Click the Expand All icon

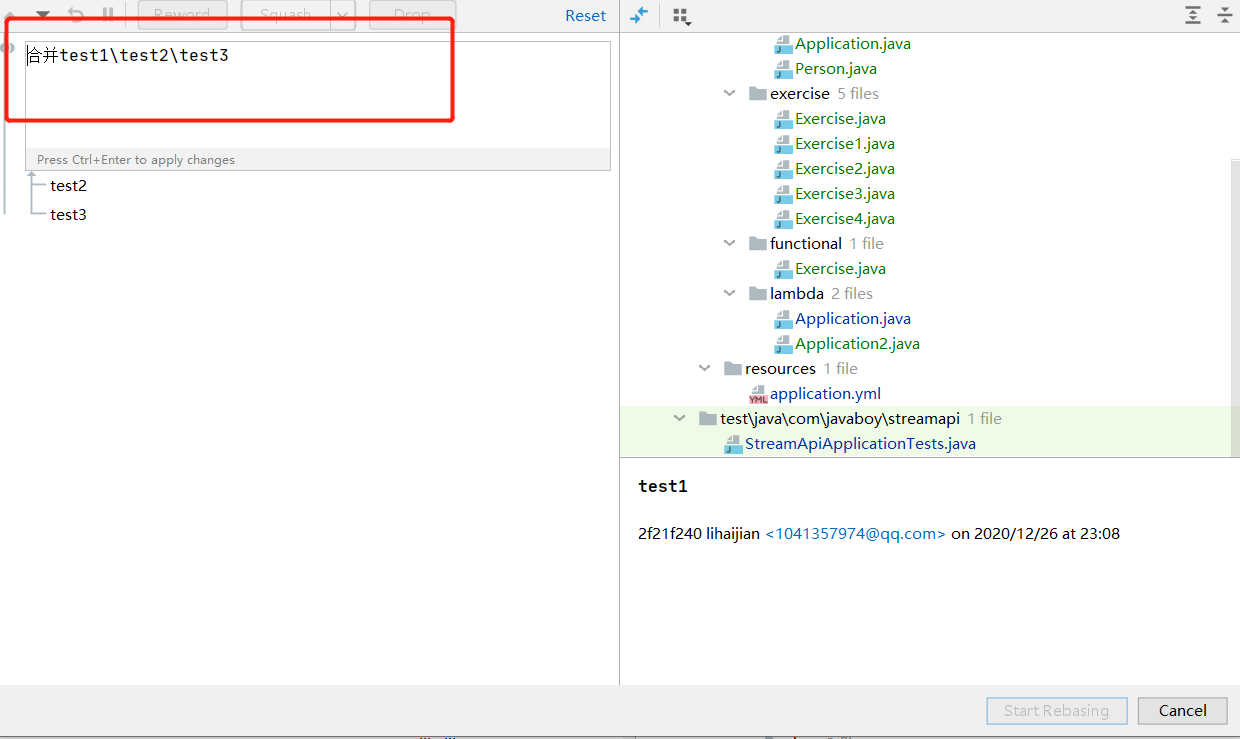tap(1192, 15)
